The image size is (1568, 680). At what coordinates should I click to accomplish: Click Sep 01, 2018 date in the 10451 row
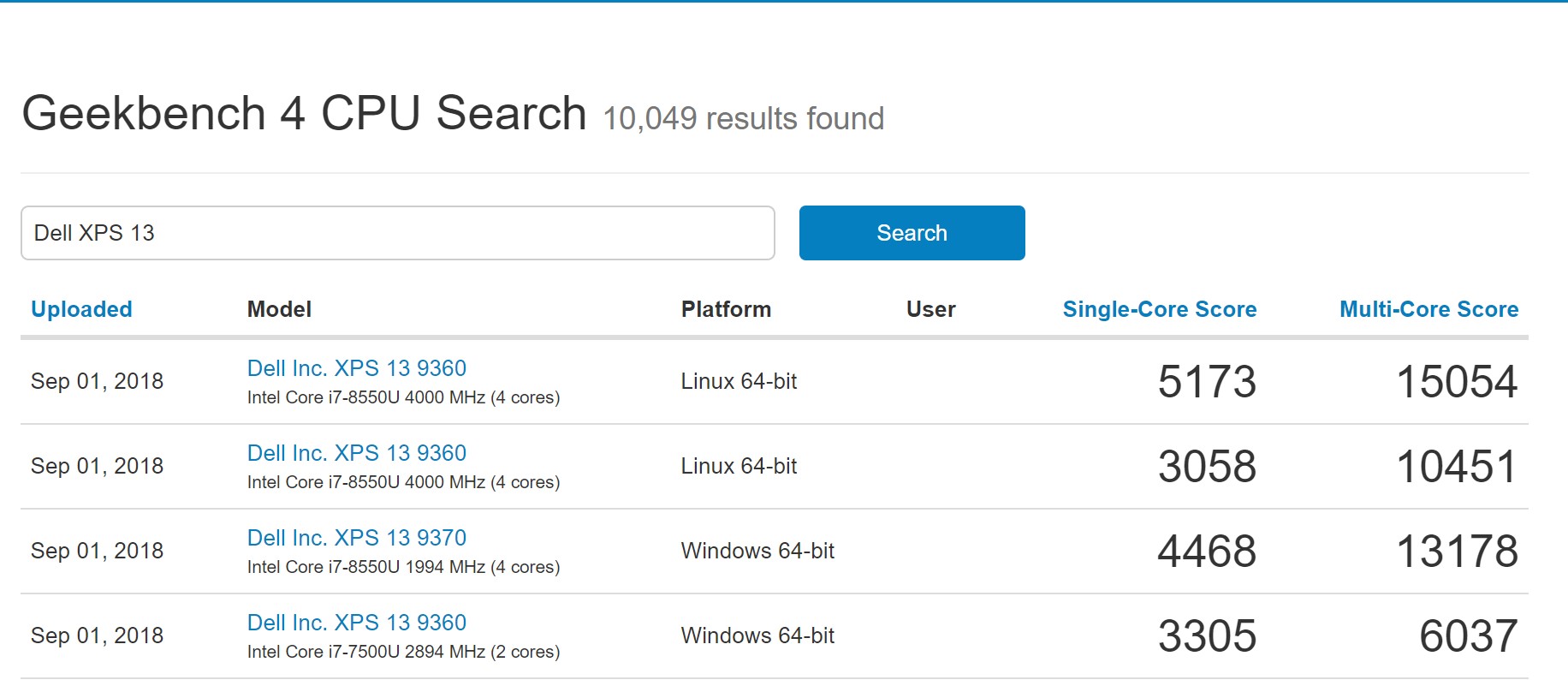pyautogui.click(x=97, y=466)
